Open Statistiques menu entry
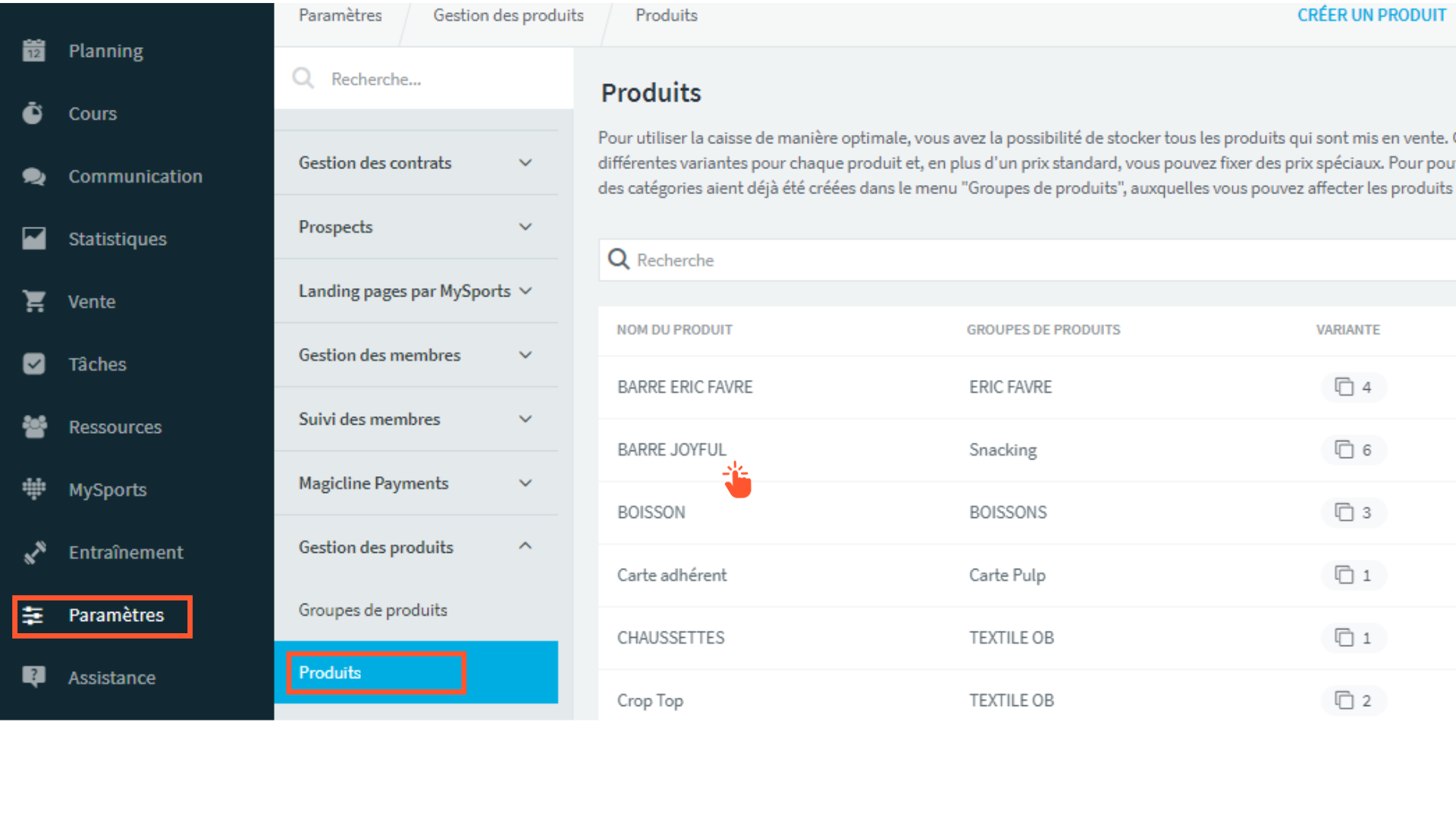This screenshot has height=819, width=1456. 118,239
